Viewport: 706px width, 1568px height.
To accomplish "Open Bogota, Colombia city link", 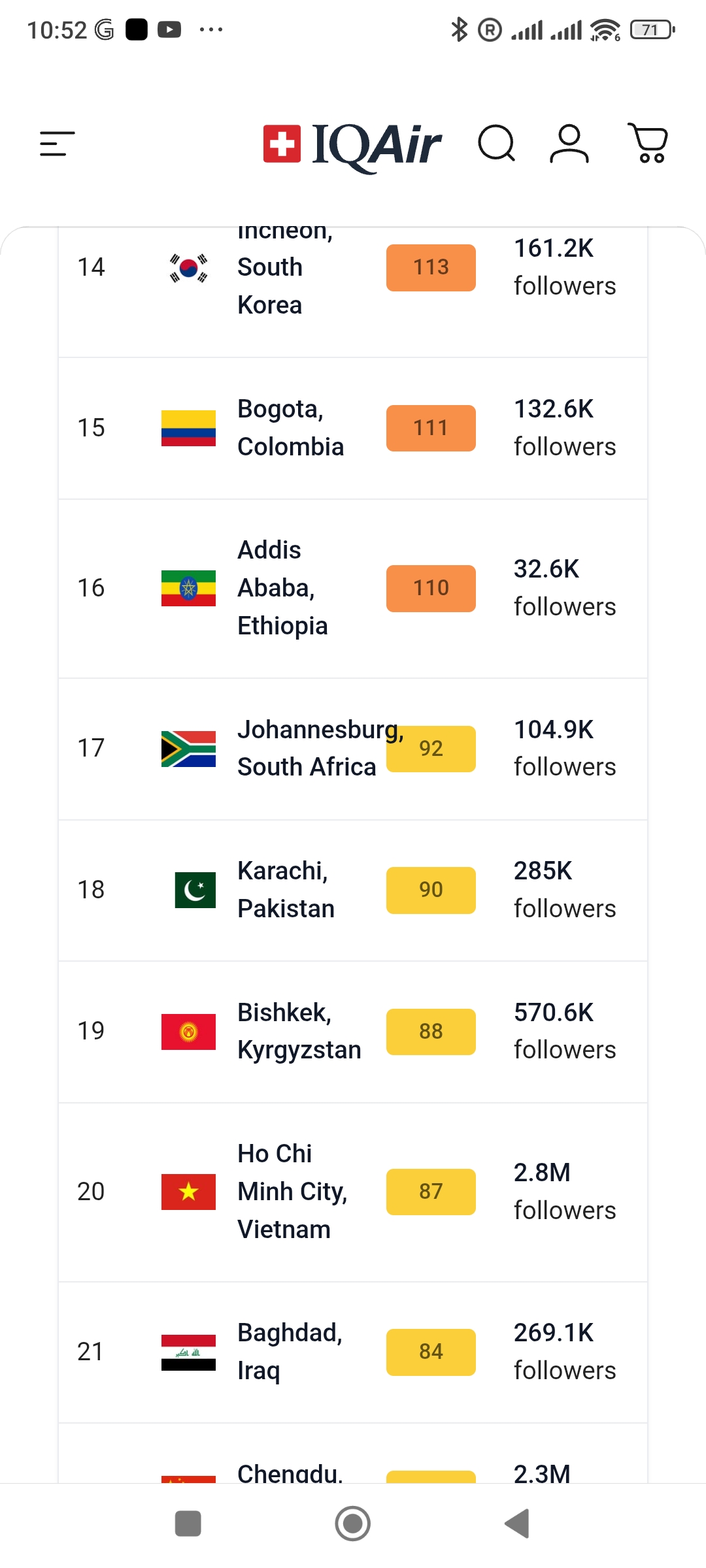I will point(291,428).
